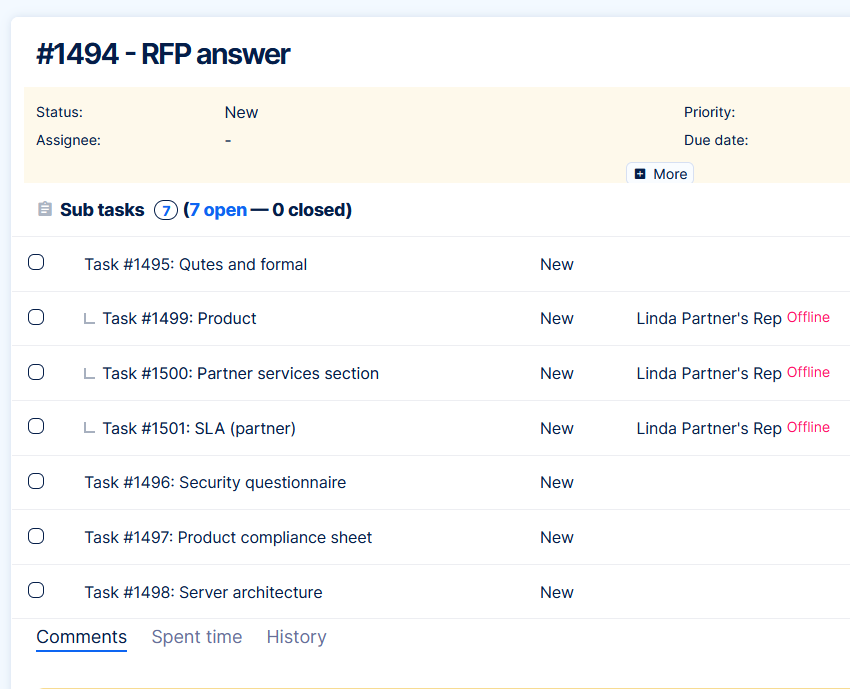Open Task #1500: Partner services section
The width and height of the screenshot is (850, 689).
coord(240,374)
